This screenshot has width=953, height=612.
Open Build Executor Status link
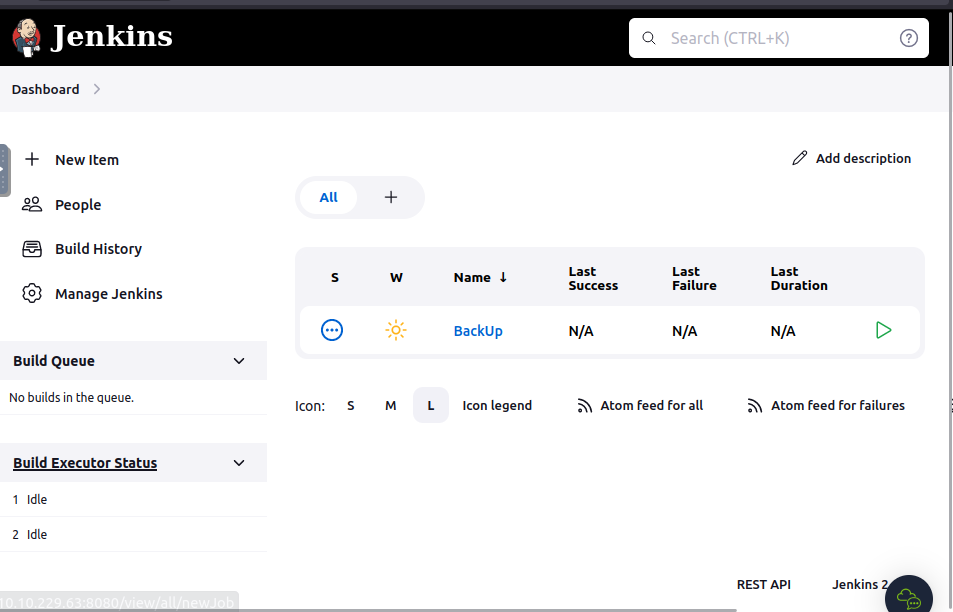pos(85,463)
